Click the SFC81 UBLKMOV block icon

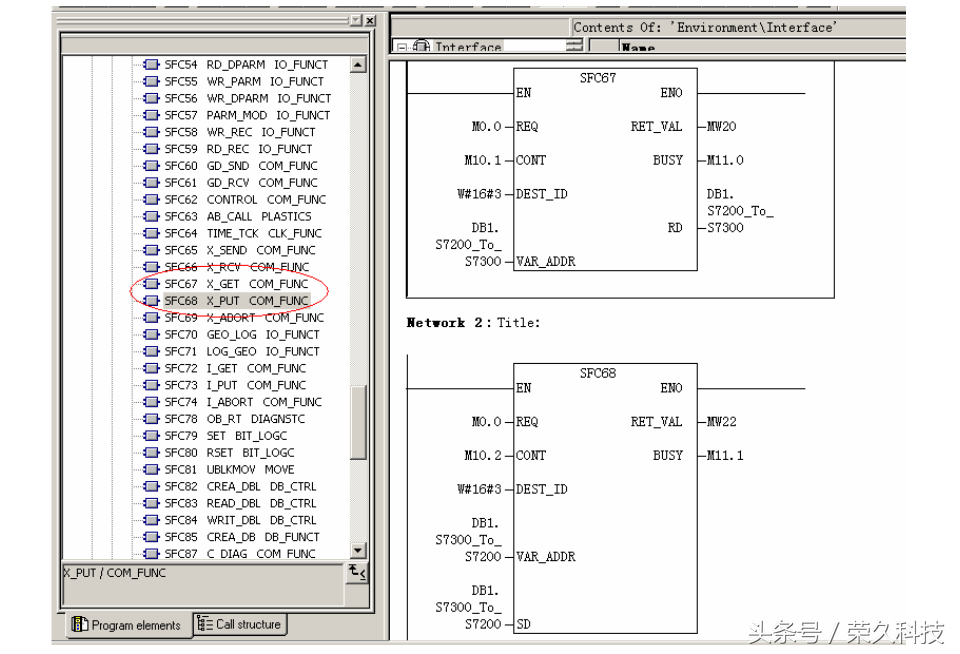152,469
